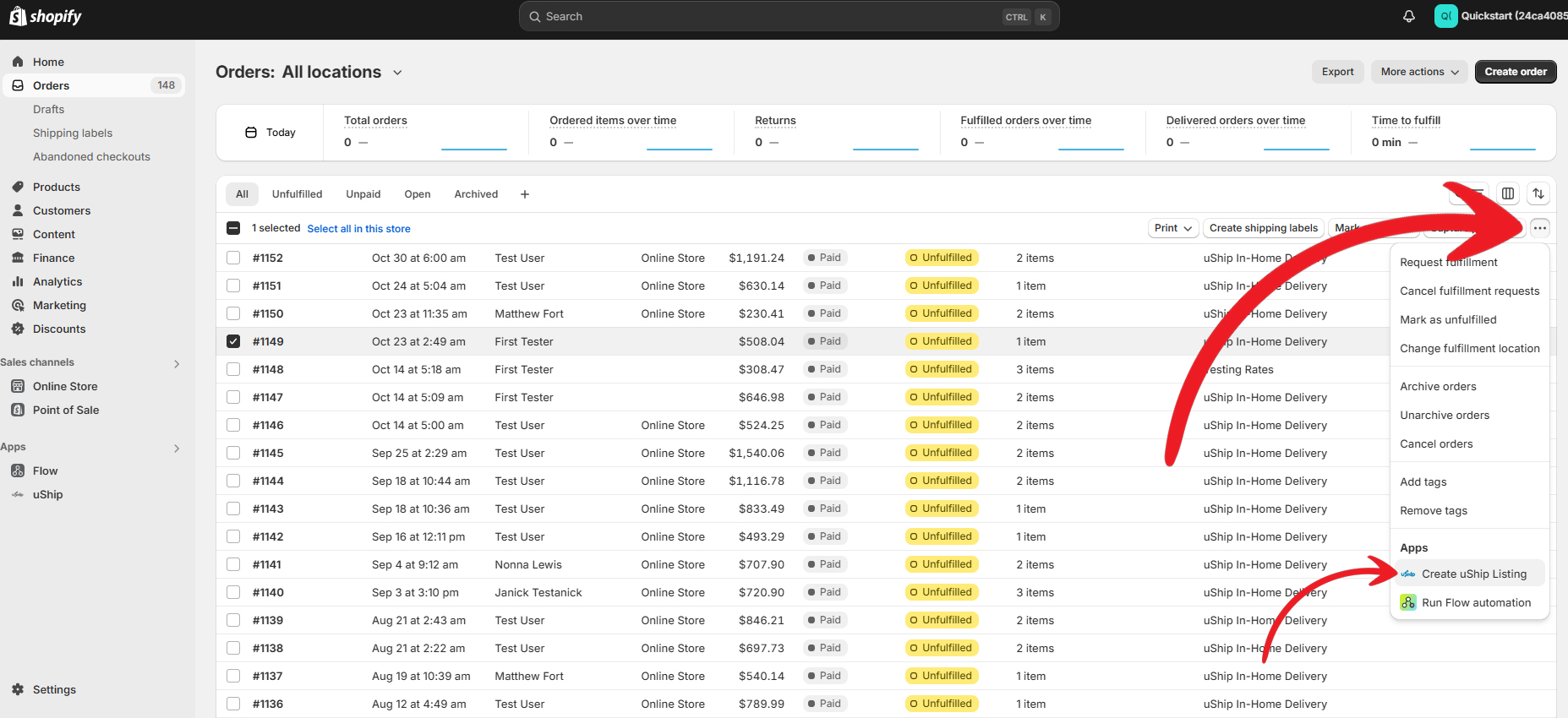Toggle the header select-all checkbox

pyautogui.click(x=233, y=228)
